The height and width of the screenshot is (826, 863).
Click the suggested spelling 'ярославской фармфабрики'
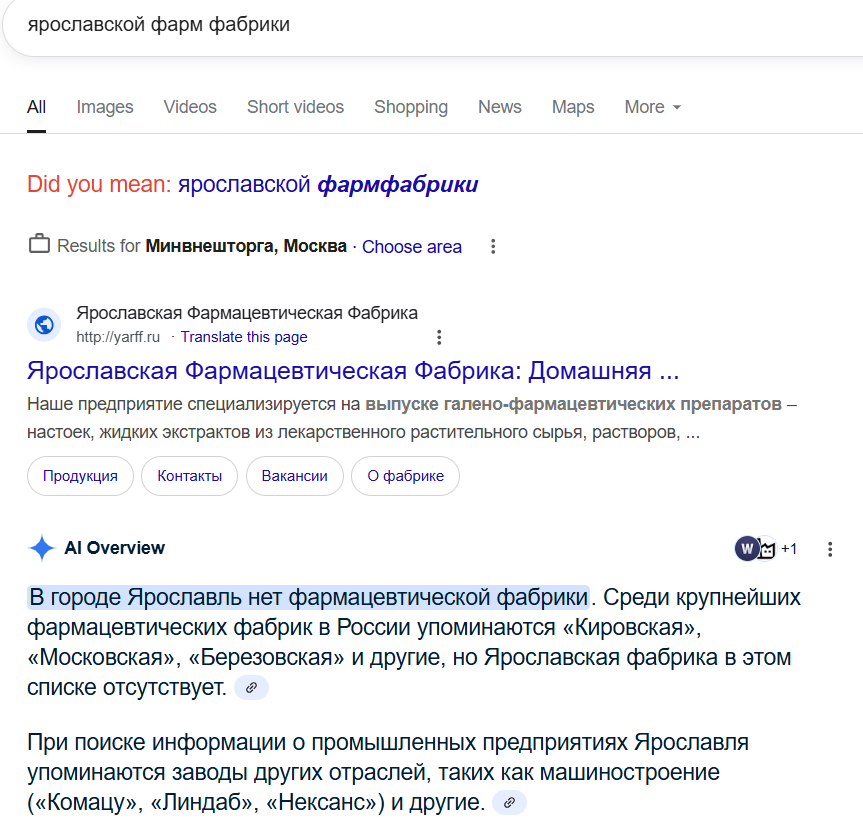click(x=328, y=184)
